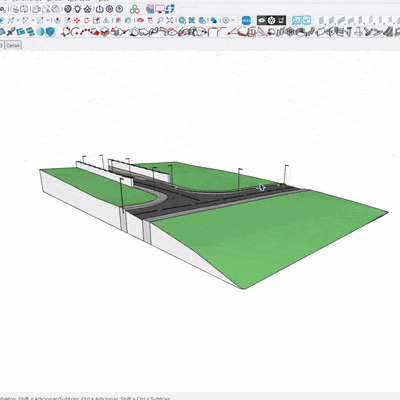Click the red crossed-arrows Zoom Extents icon
Viewport: 400px width, 400px height.
(170, 21)
